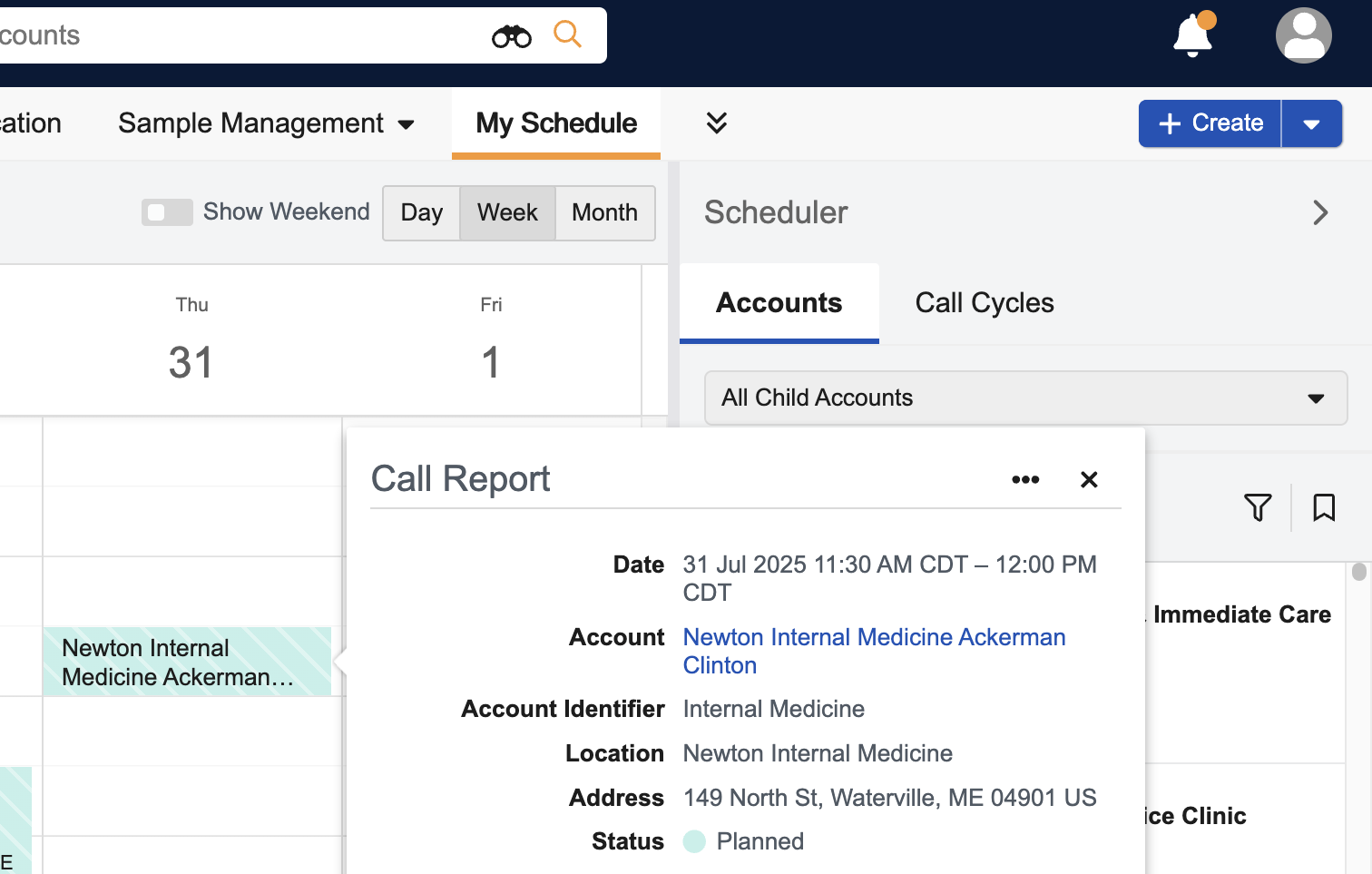The image size is (1372, 874).
Task: Click the Create button
Action: pyautogui.click(x=1210, y=123)
